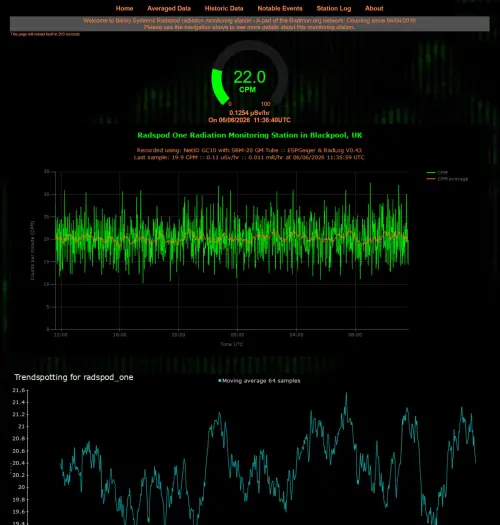
Task: Click the welcome banner message
Action: pyautogui.click(x=249, y=24)
